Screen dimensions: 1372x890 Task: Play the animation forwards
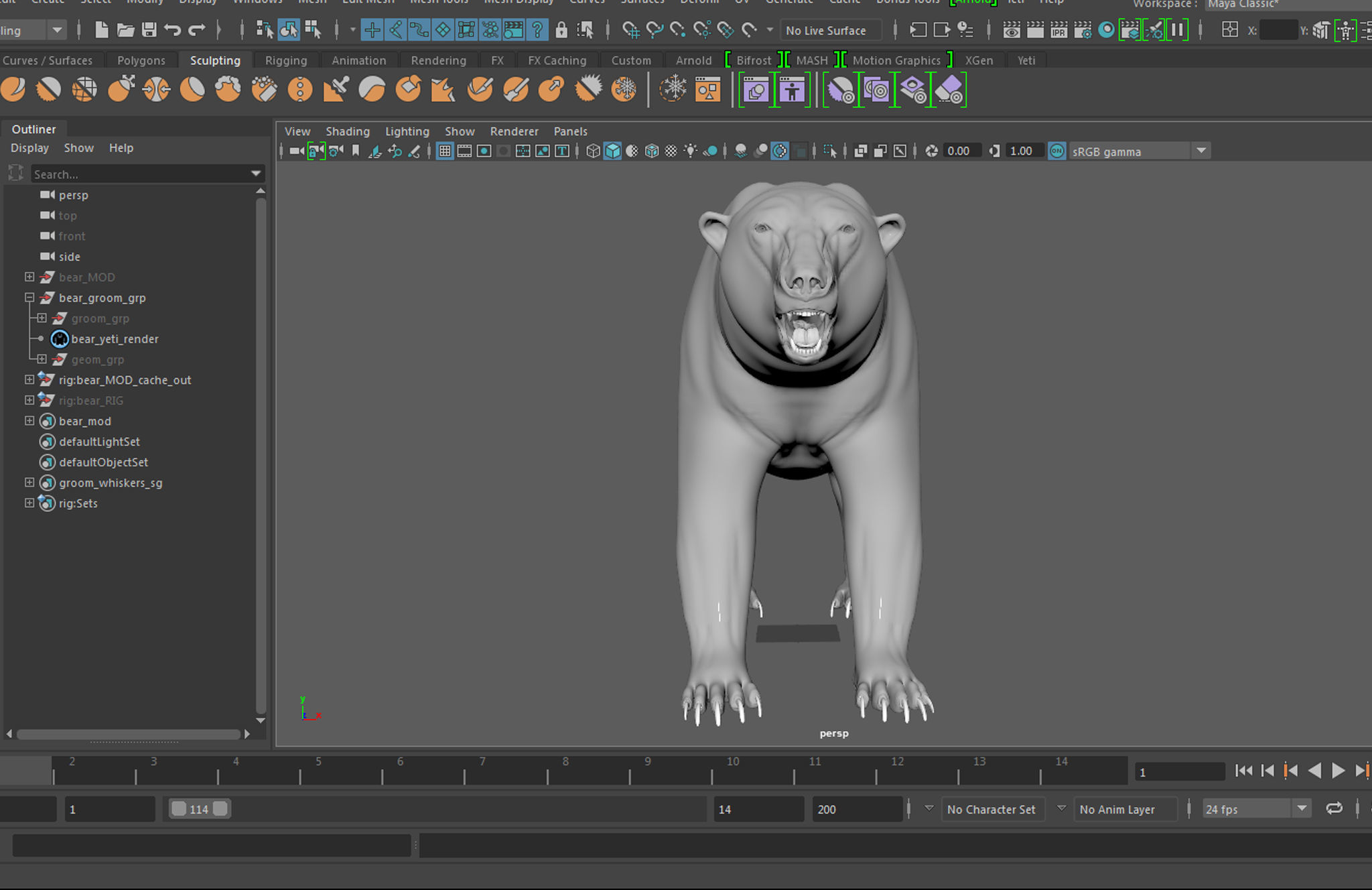click(x=1338, y=771)
